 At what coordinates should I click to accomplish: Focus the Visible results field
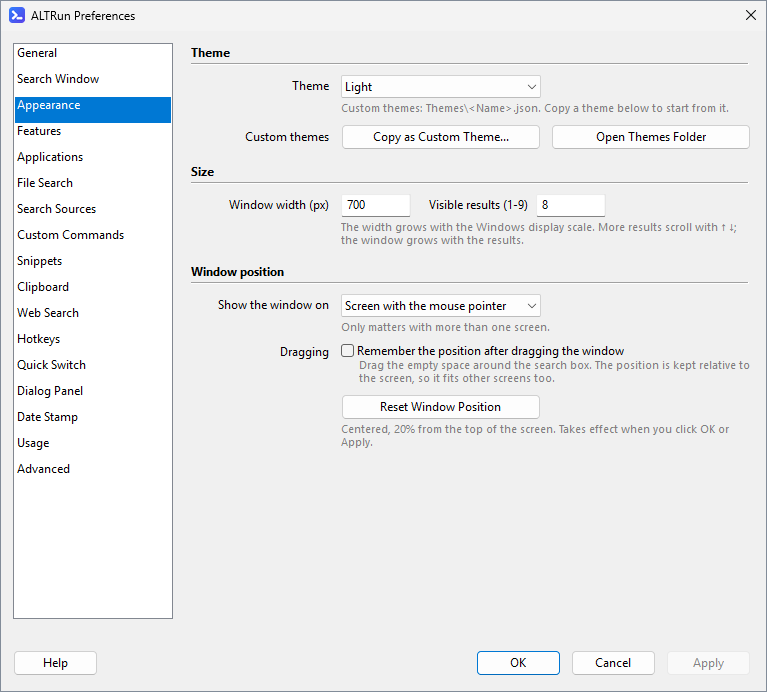pyautogui.click(x=570, y=205)
